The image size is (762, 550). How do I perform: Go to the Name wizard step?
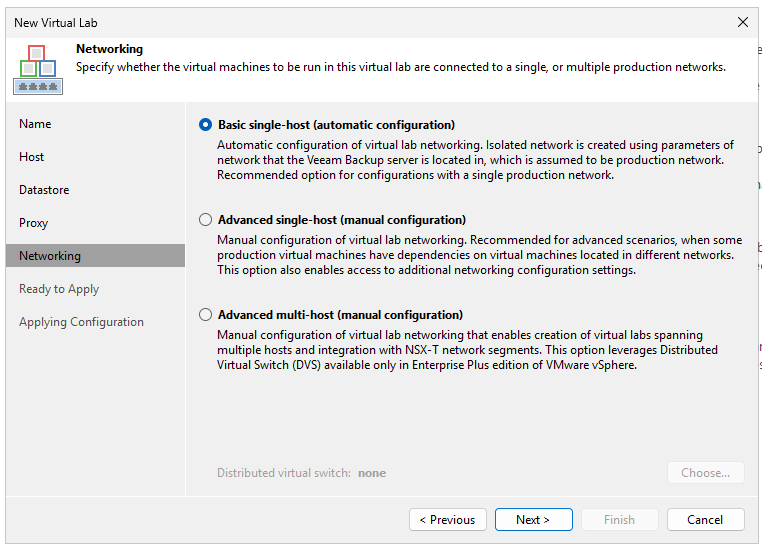click(x=35, y=124)
